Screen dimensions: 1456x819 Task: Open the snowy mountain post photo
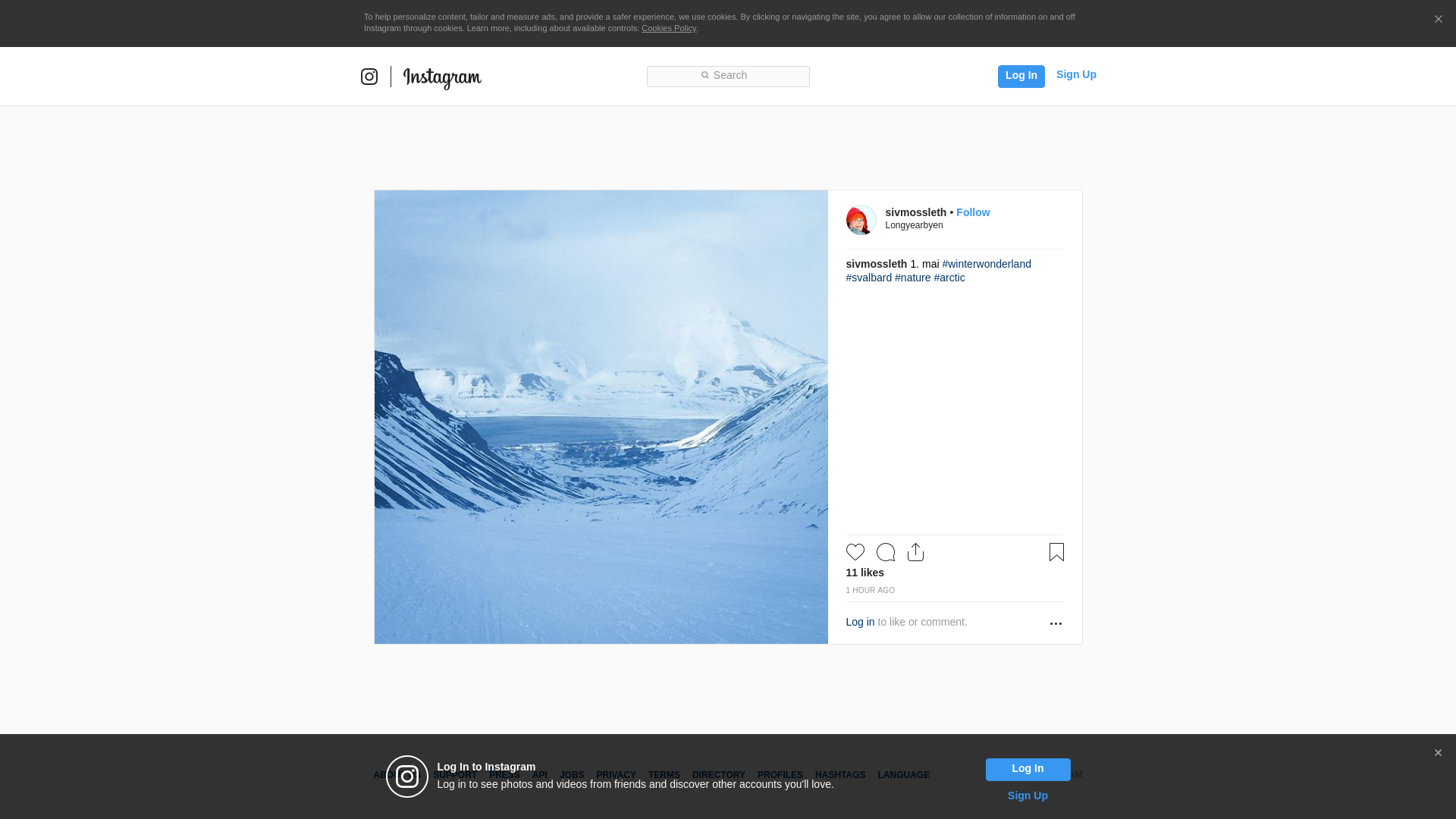(601, 417)
